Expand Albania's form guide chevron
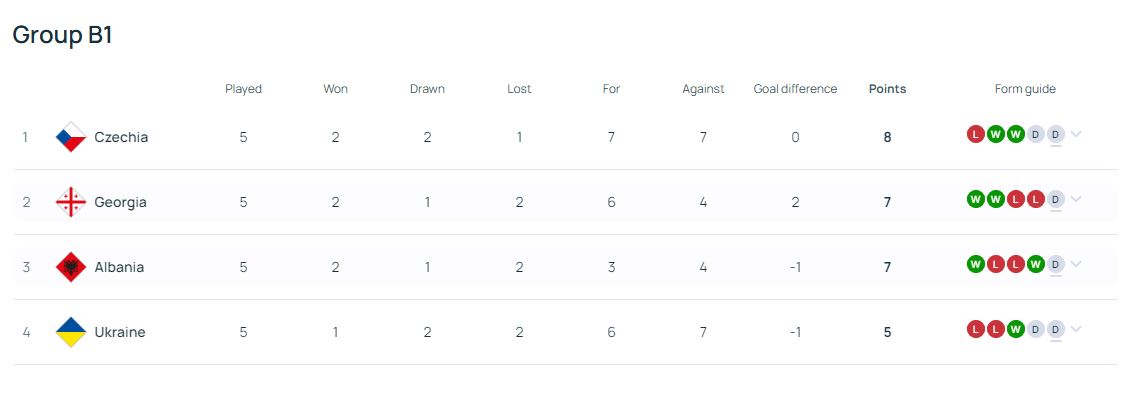The height and width of the screenshot is (404, 1133). click(1076, 264)
